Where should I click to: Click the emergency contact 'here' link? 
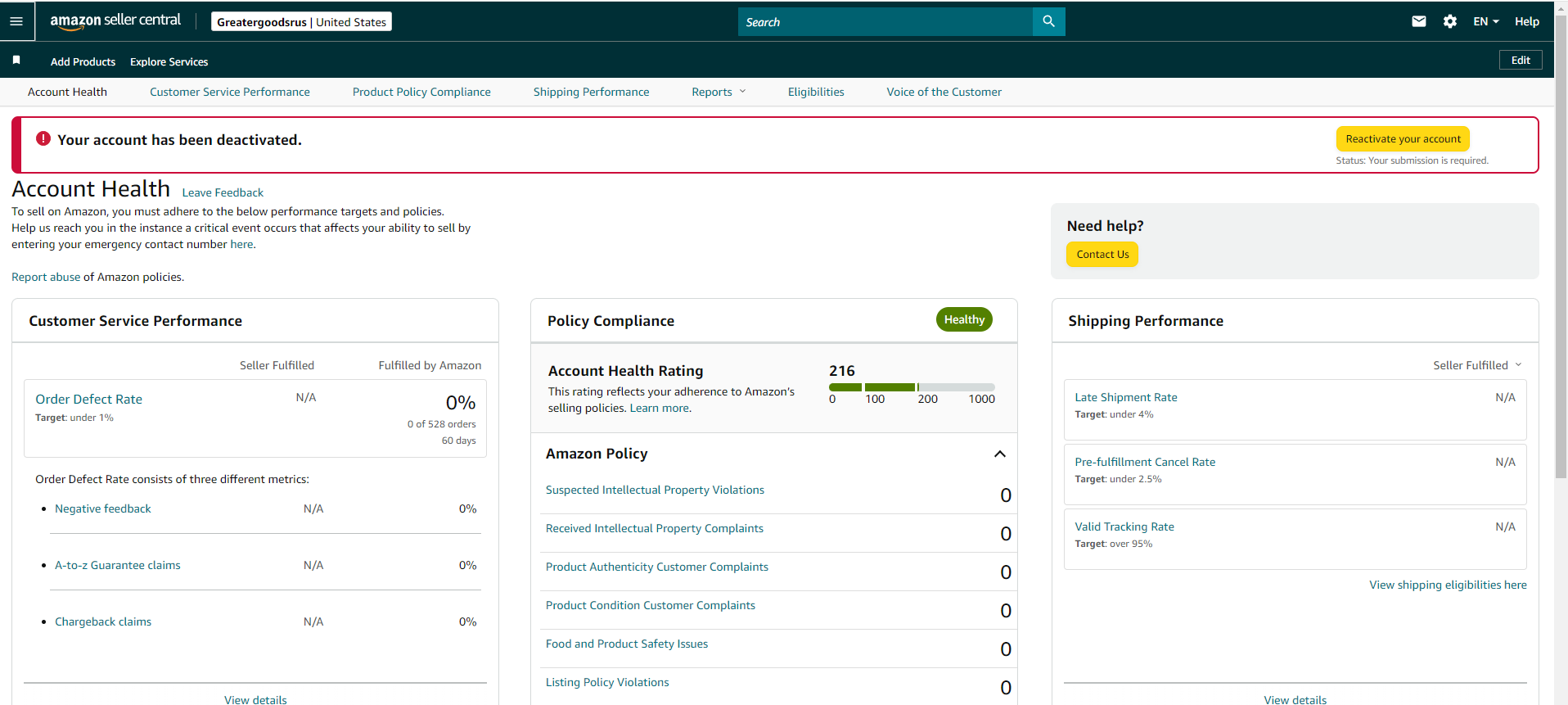pos(241,244)
